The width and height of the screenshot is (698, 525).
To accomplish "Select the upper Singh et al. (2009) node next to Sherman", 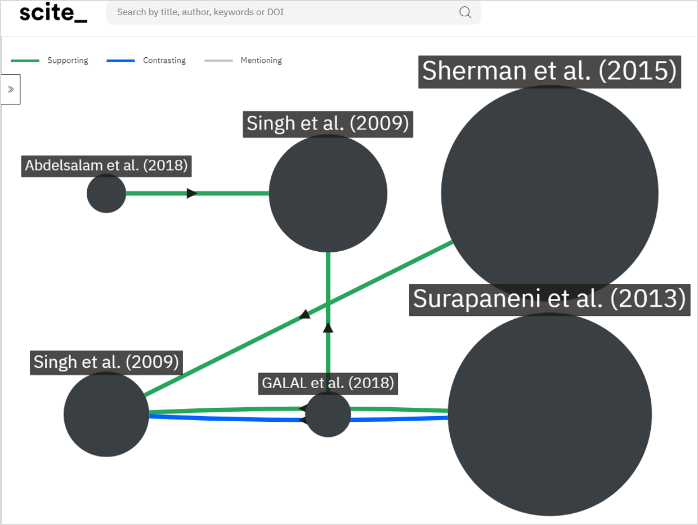I will coord(328,193).
